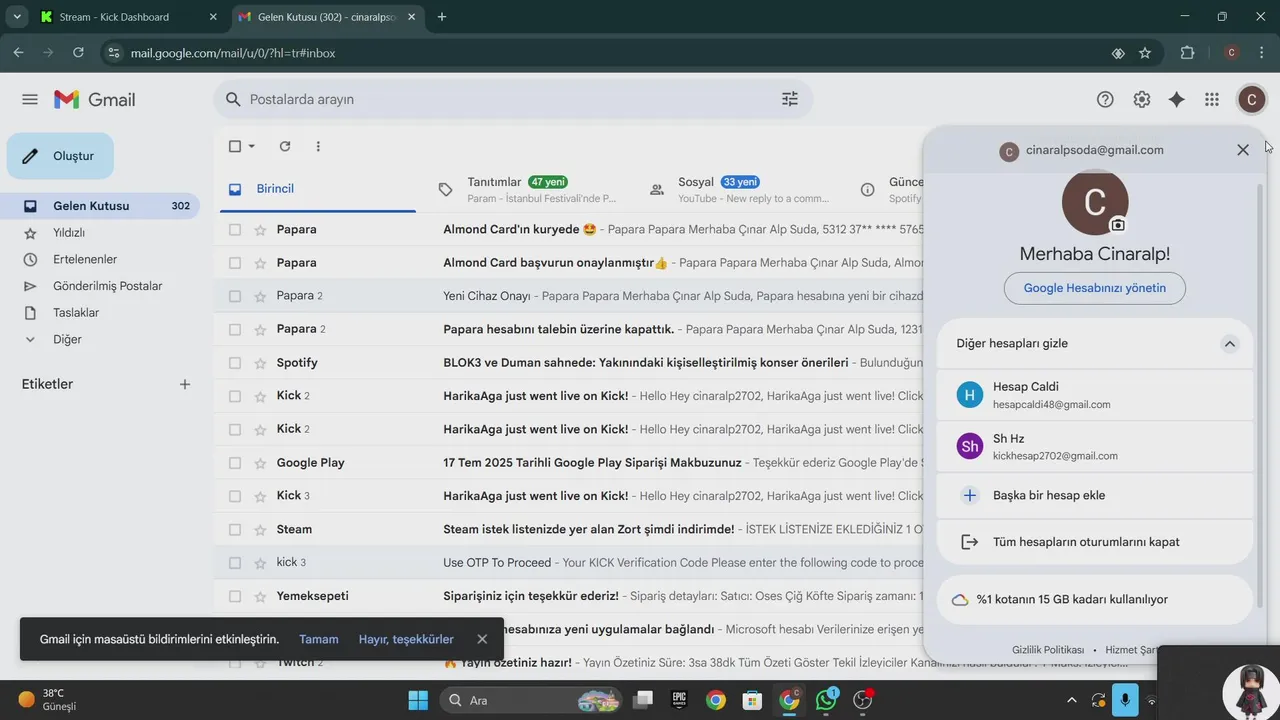This screenshot has width=1280, height=720.
Task: Select the Almond Card başvurun onaylanmıştır checkbox
Action: point(235,262)
